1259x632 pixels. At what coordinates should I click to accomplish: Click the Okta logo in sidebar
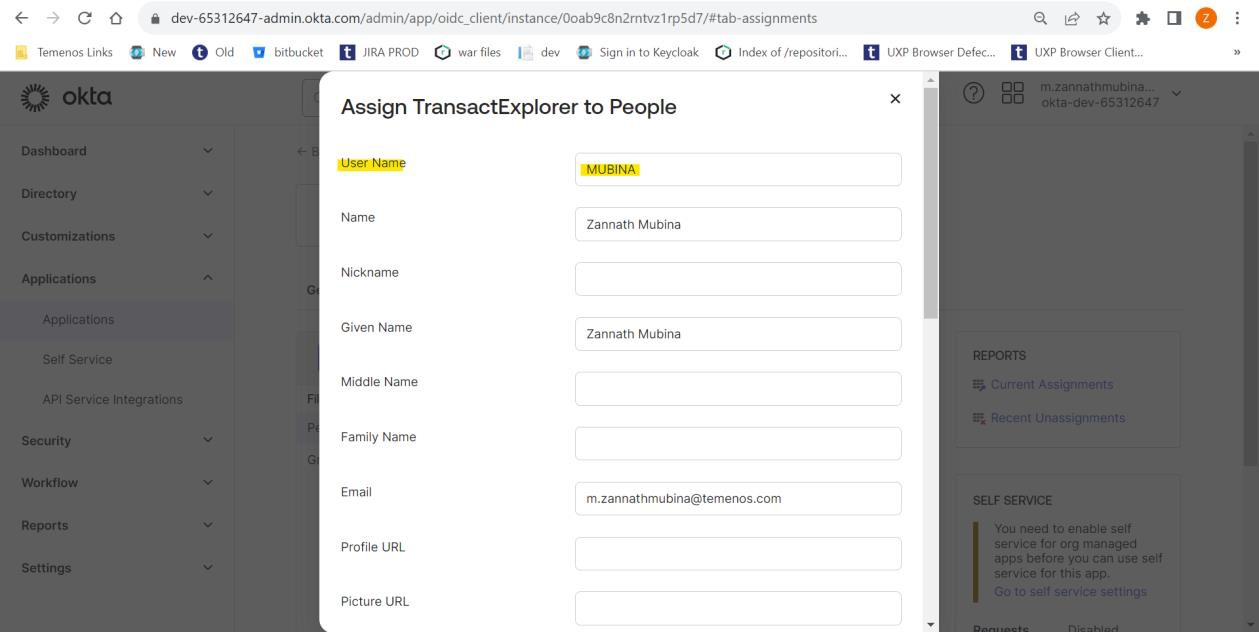[66, 97]
